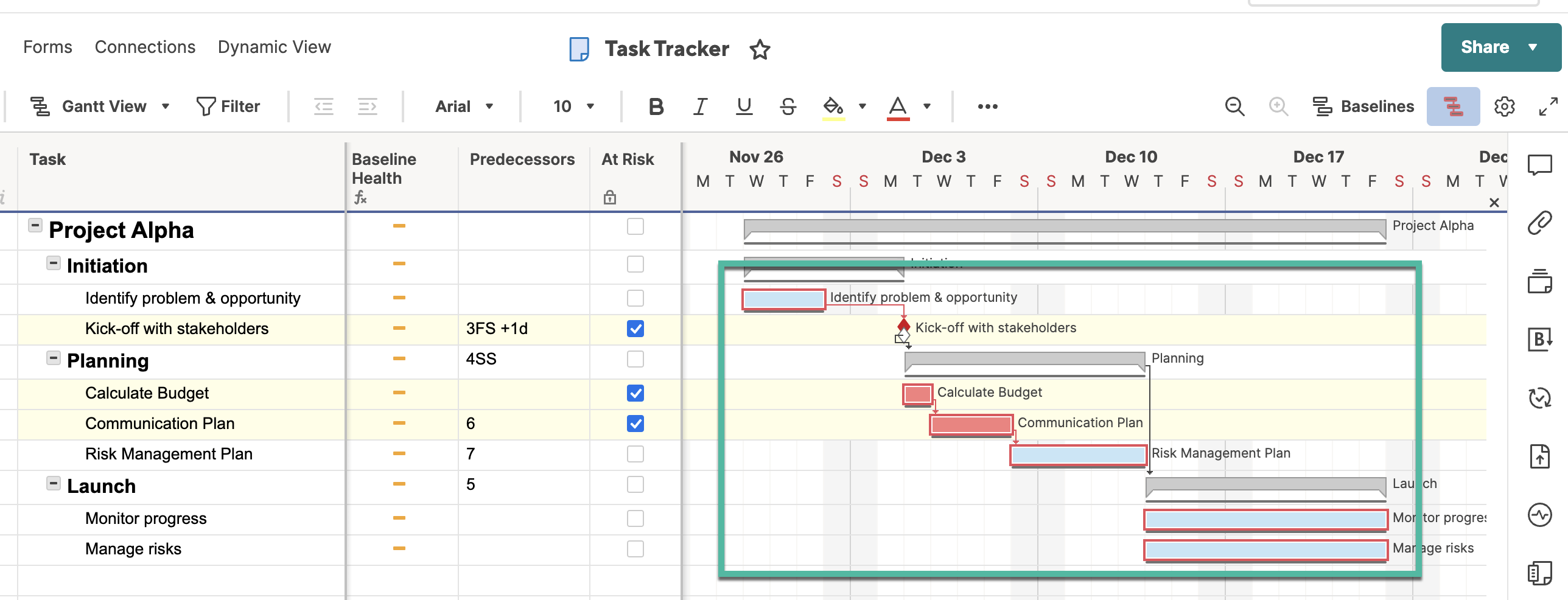Click the Kick-off with stakeholders milestone diamond
Screen dimensions: 1568x600
tap(903, 326)
